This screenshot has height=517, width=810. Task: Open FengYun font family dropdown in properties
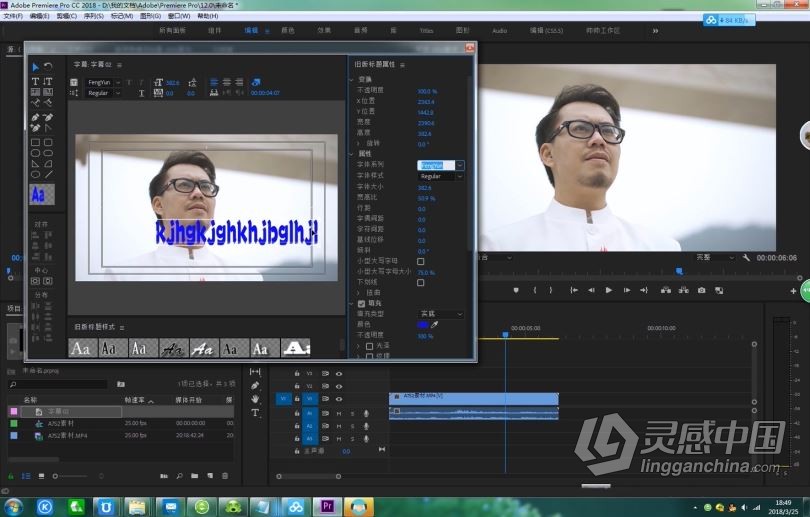(x=459, y=165)
